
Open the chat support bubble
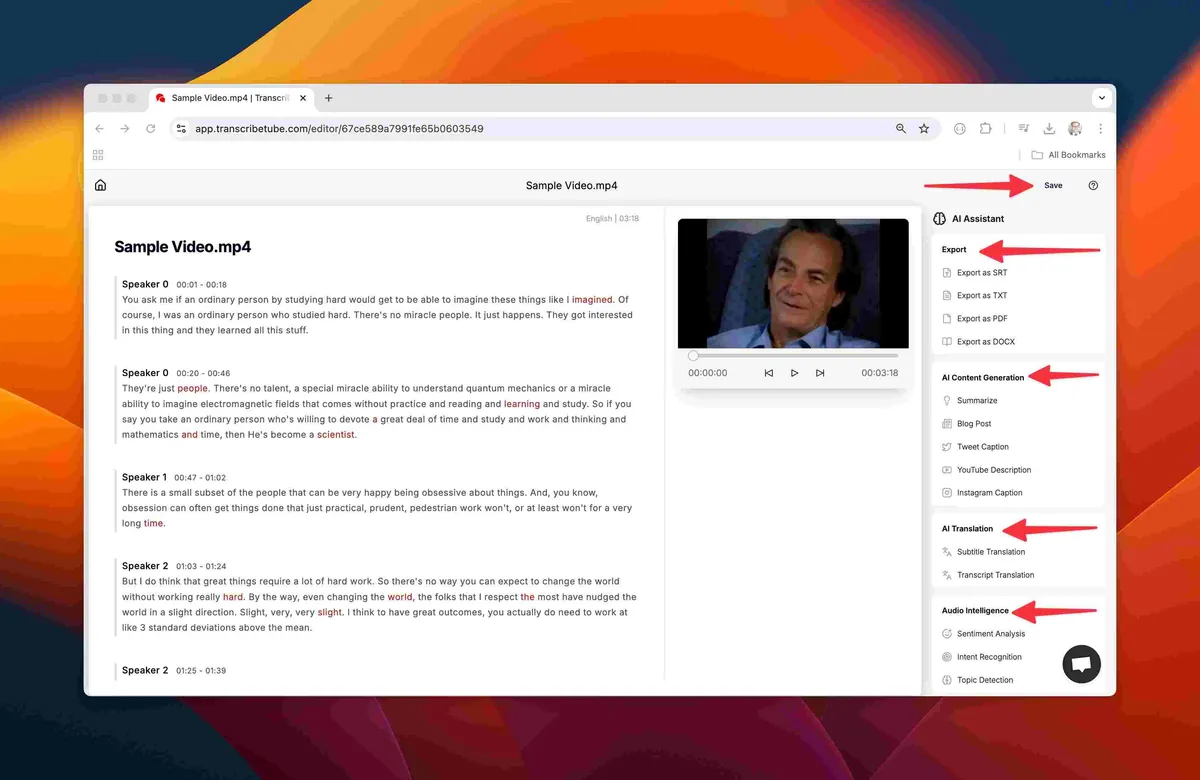point(1081,664)
